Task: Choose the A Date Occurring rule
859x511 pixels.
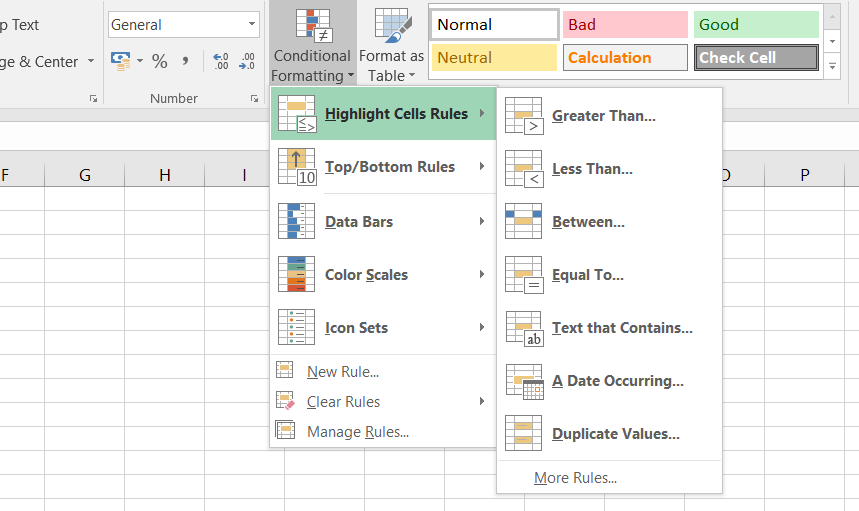Action: 617,381
